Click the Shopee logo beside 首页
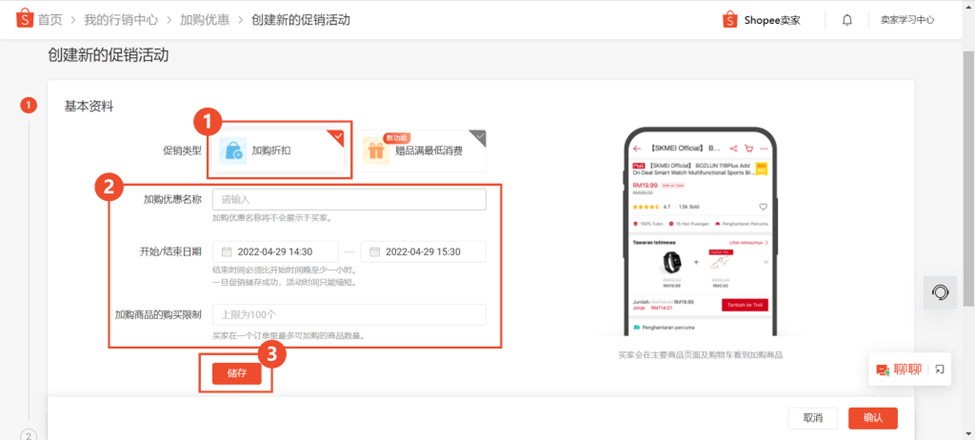Screen dimensions: 975x440 [24, 19]
